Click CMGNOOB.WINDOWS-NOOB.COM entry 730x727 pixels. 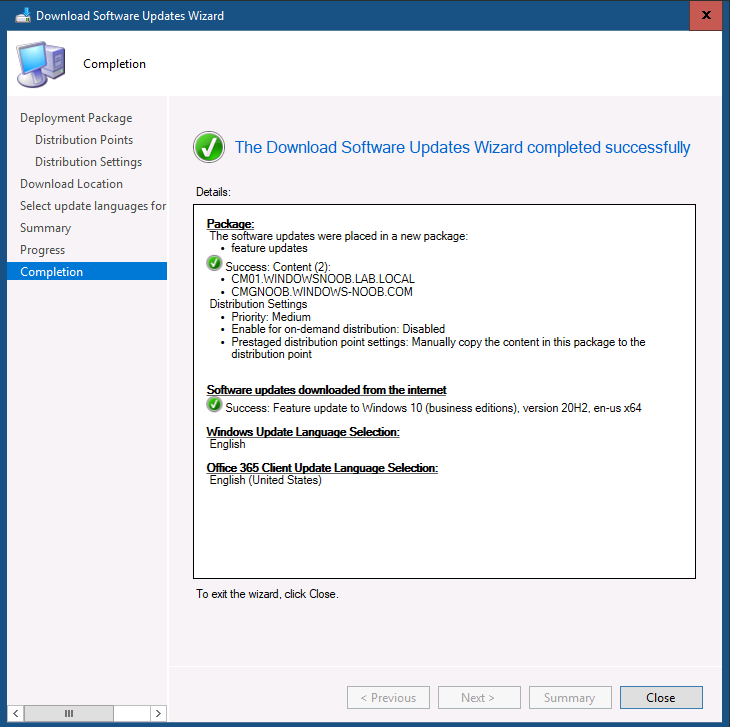322,292
